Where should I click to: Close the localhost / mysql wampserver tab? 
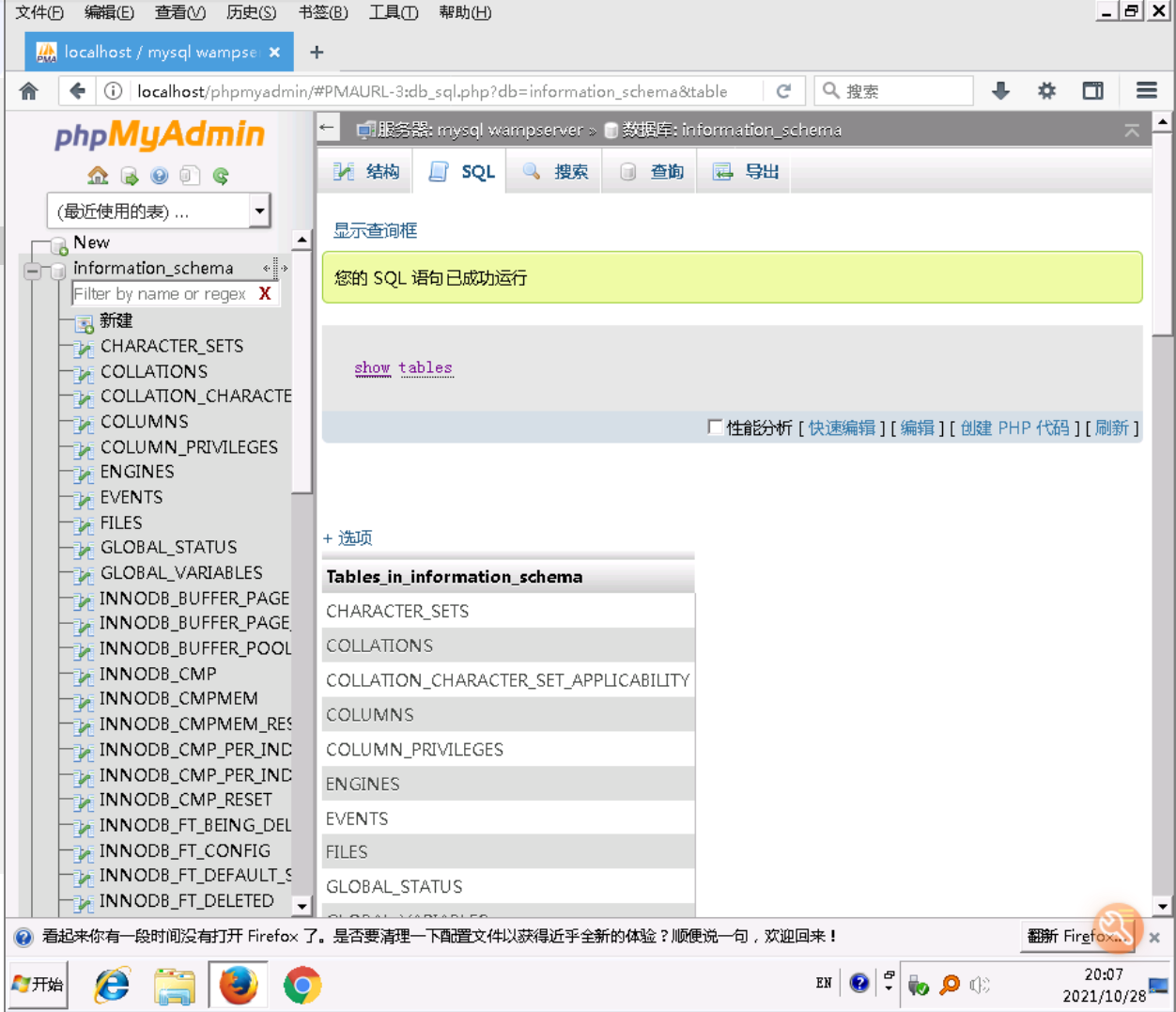pos(274,53)
